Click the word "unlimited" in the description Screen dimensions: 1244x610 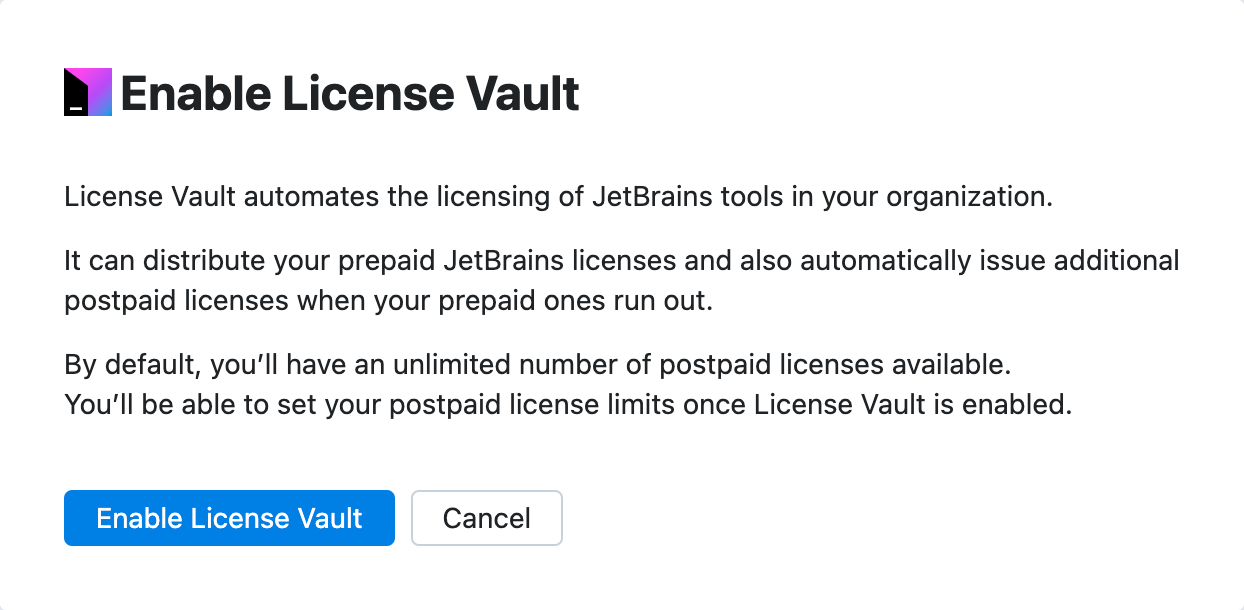coord(443,365)
